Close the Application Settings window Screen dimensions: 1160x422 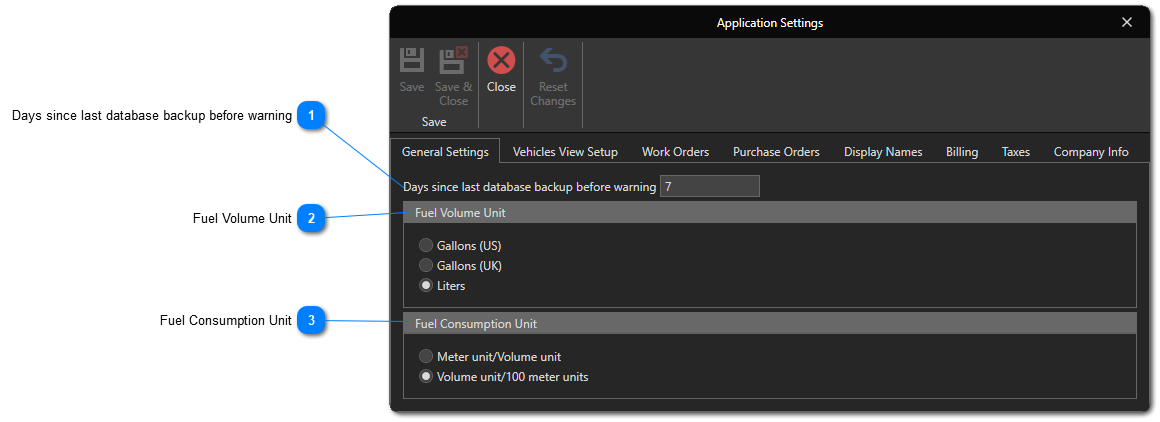pos(1127,22)
